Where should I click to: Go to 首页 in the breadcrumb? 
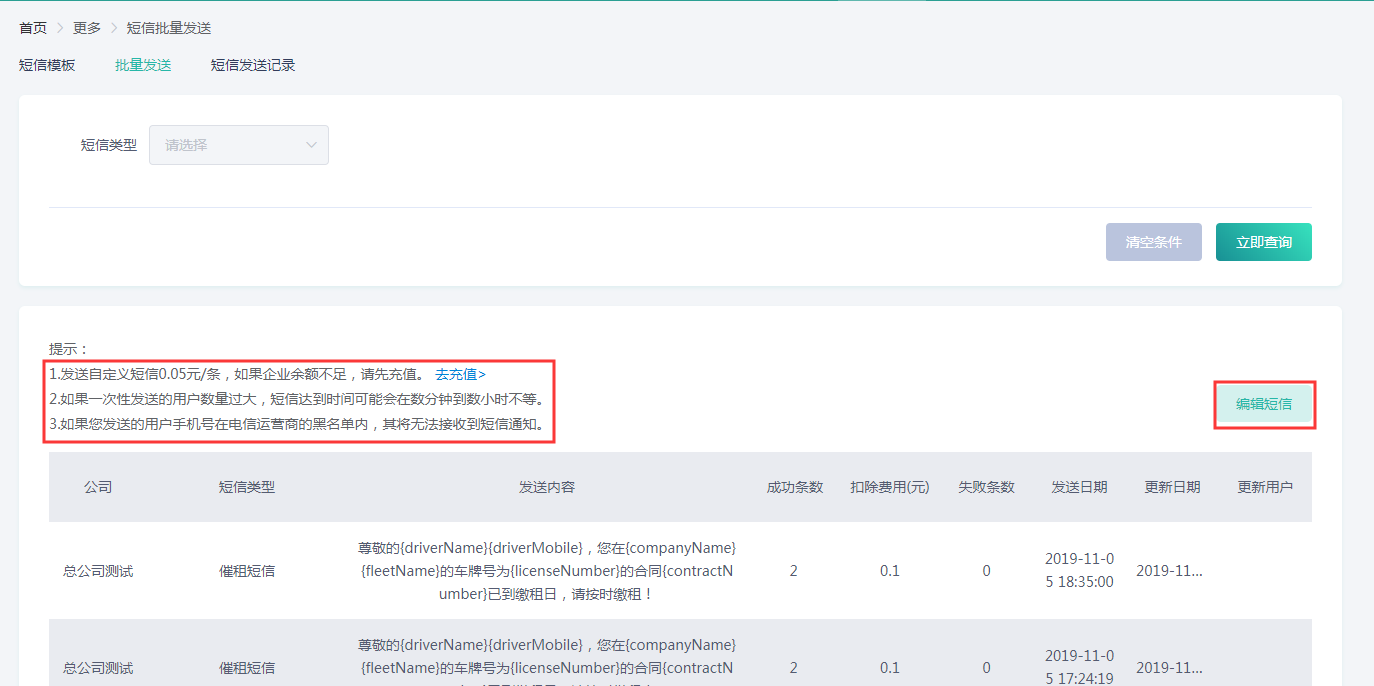[x=33, y=28]
